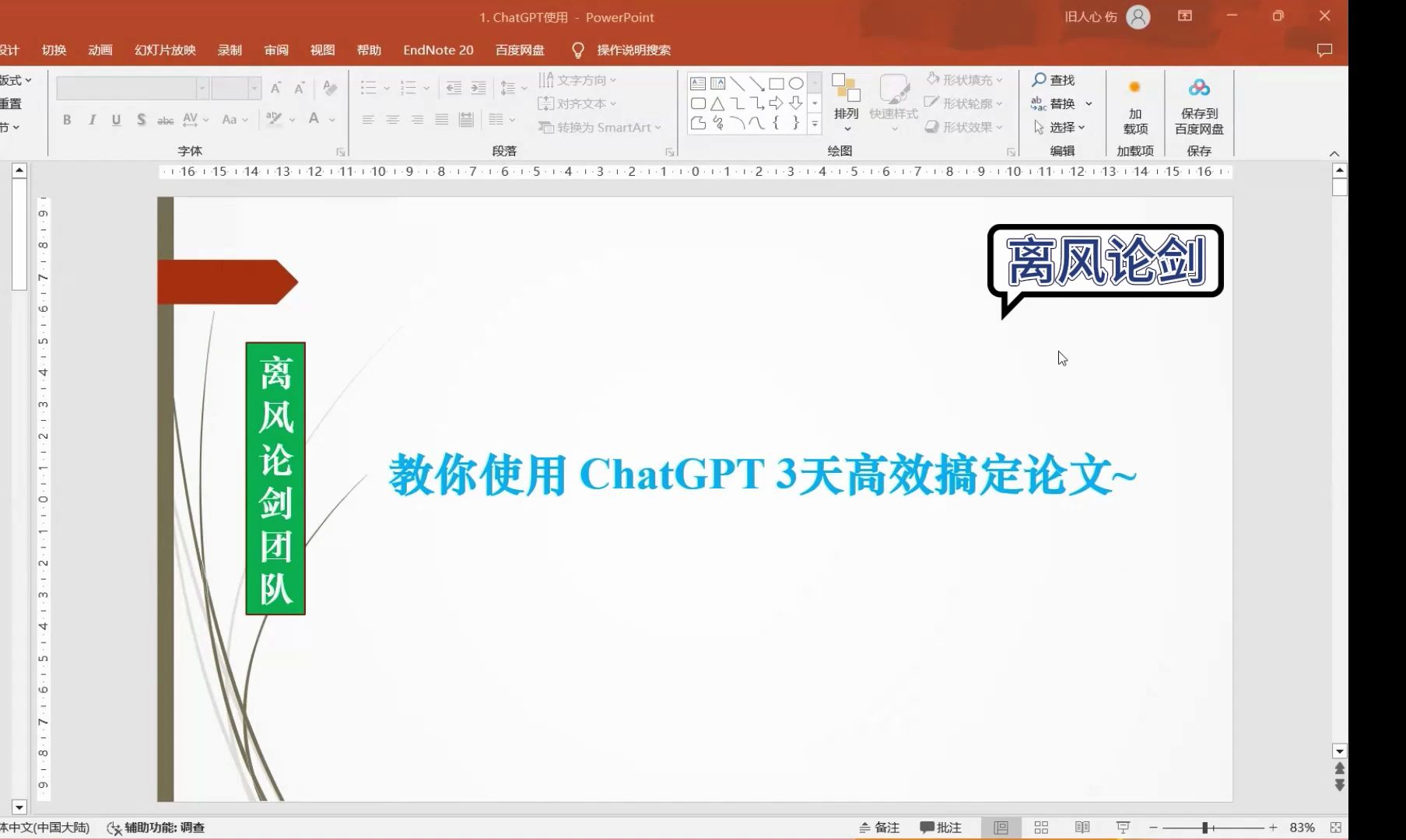Select center text alignment
The width and height of the screenshot is (1406, 840).
pyautogui.click(x=393, y=120)
